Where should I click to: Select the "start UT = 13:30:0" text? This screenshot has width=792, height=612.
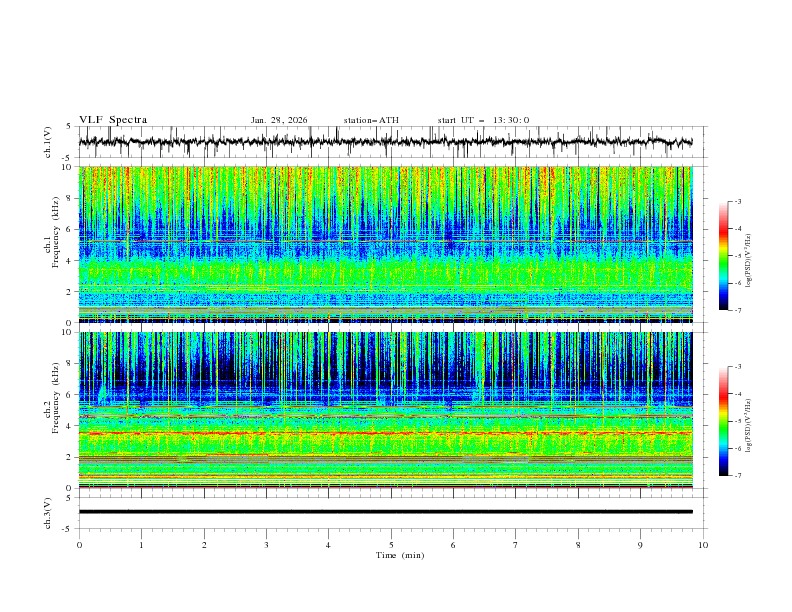(x=483, y=120)
